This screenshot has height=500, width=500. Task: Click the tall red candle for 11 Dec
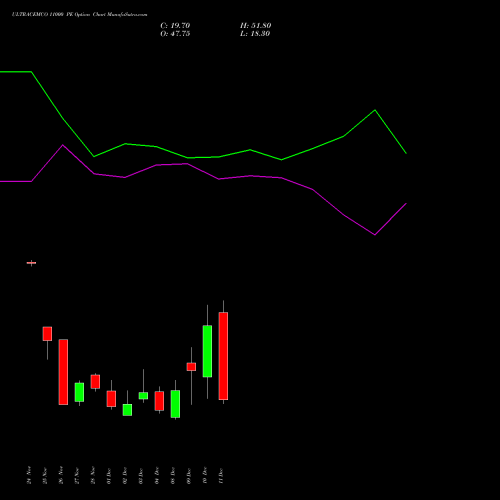(223, 356)
